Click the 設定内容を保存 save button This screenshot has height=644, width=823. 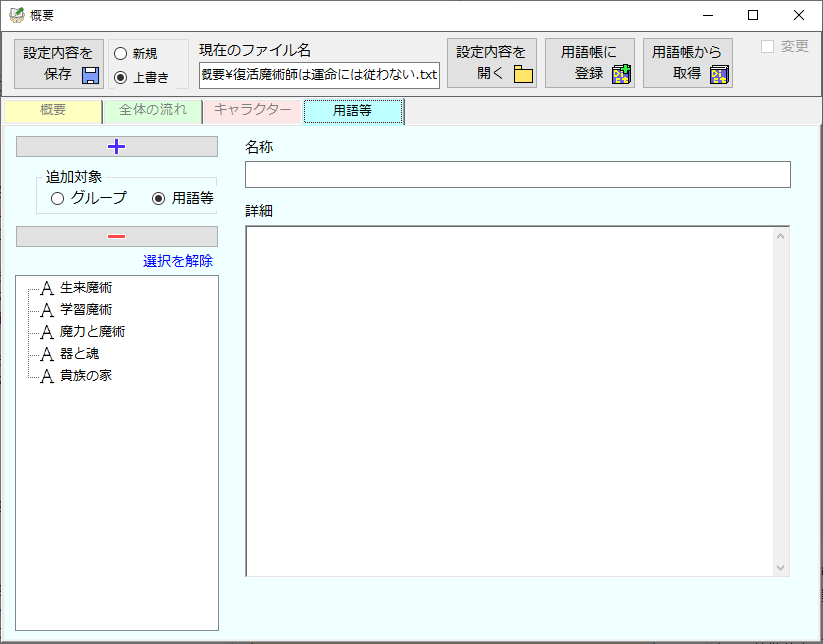click(x=59, y=64)
